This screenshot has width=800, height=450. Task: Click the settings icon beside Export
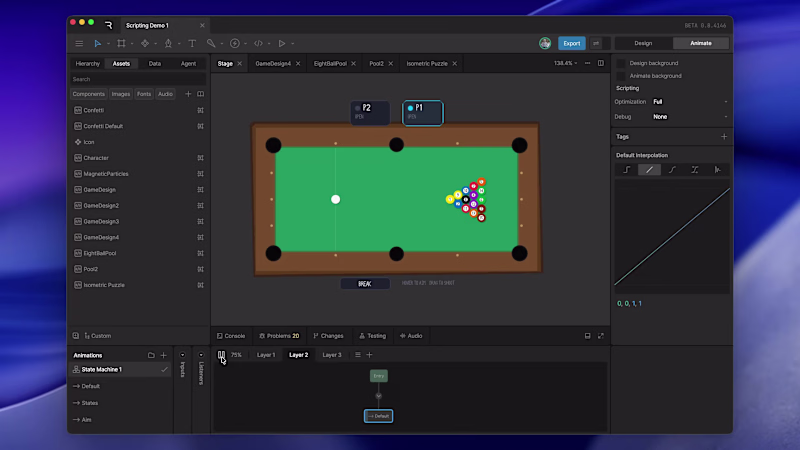[596, 43]
